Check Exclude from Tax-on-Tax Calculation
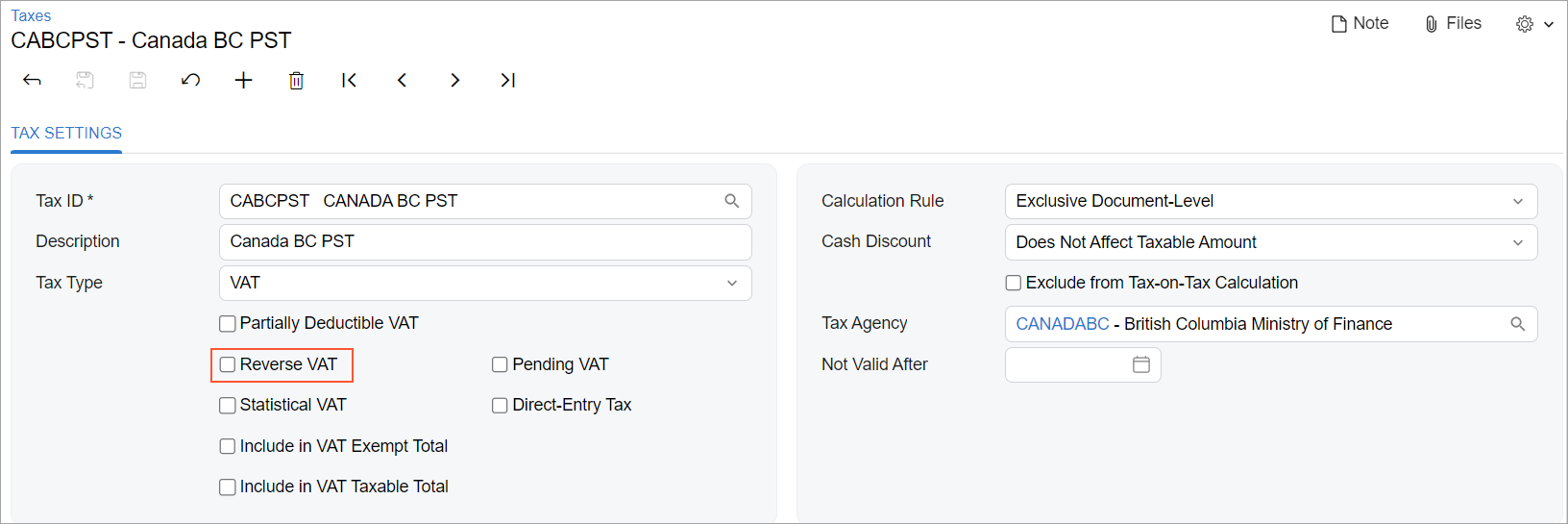The height and width of the screenshot is (524, 1568). tap(1014, 284)
